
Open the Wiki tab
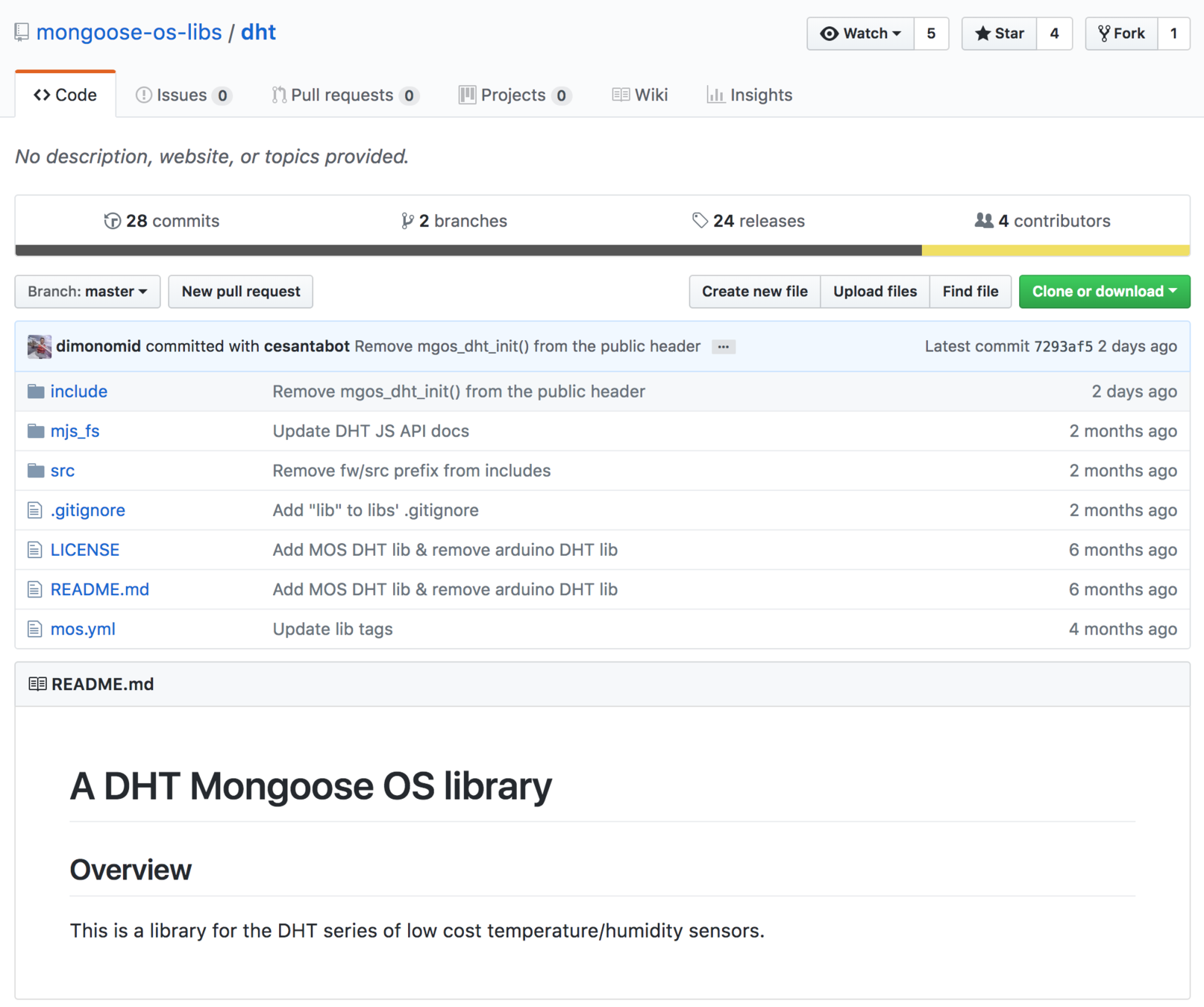coord(640,95)
